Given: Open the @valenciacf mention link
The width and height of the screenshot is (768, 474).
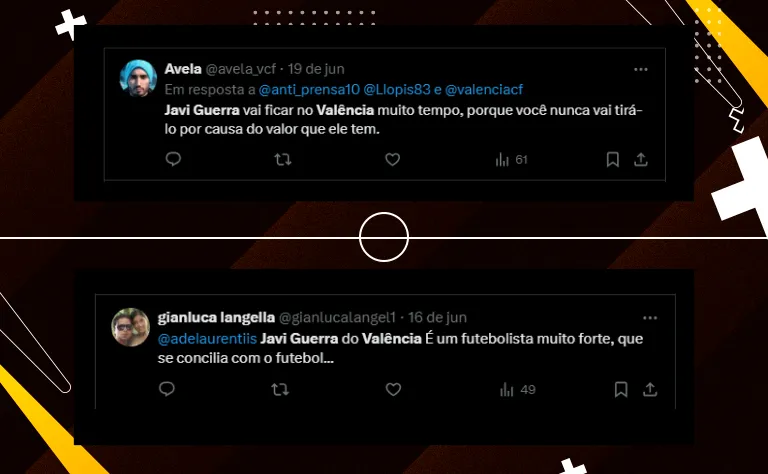Looking at the screenshot, I should coord(484,90).
